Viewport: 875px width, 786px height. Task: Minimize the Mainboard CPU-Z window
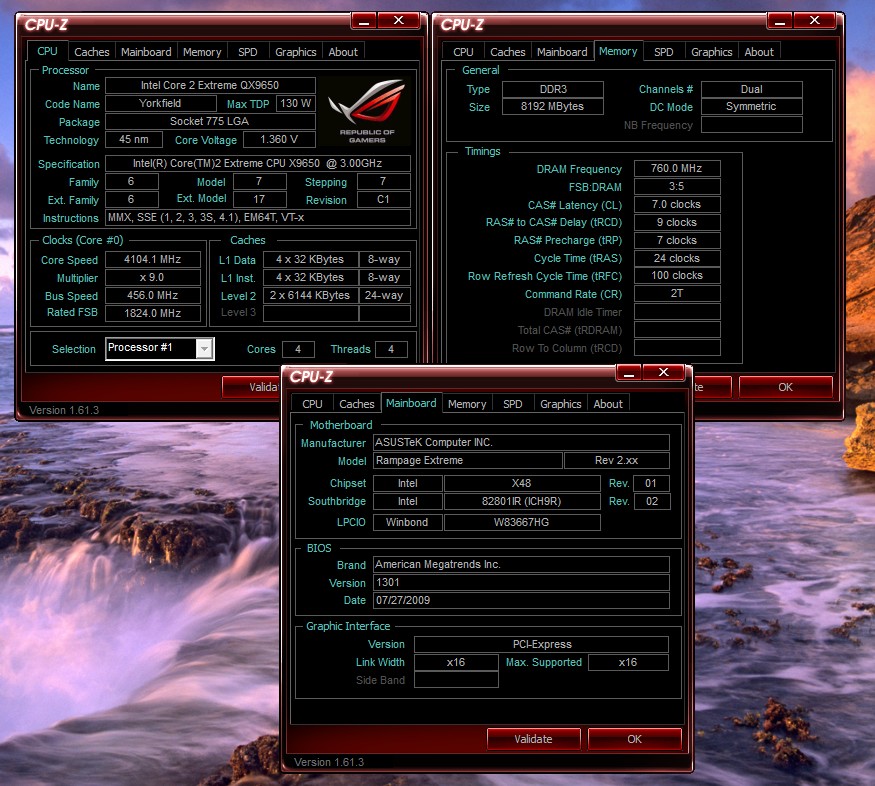[627, 372]
